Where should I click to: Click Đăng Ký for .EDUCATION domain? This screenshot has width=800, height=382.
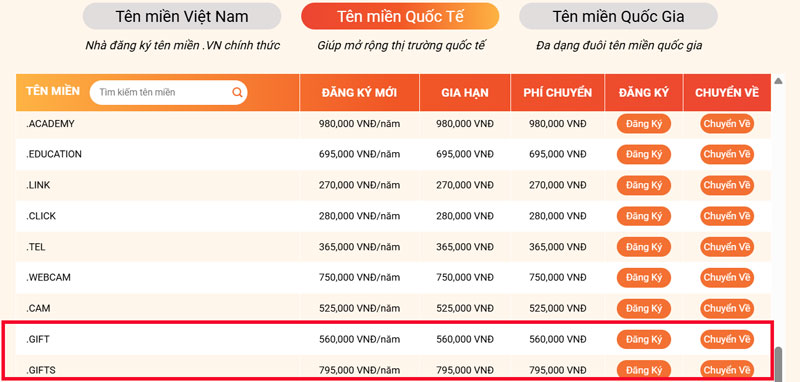644,155
